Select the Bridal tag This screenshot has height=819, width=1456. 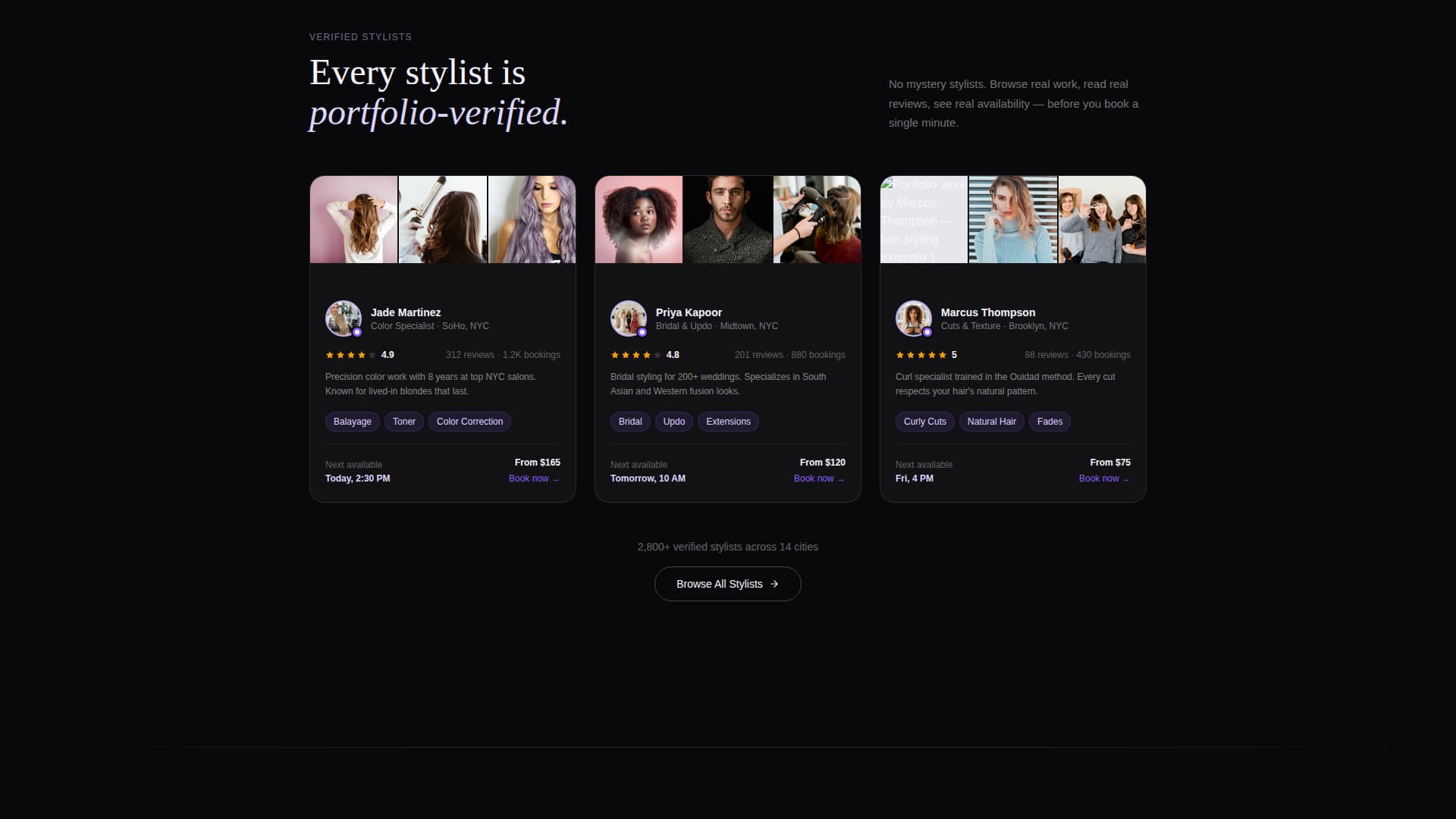[x=630, y=422]
